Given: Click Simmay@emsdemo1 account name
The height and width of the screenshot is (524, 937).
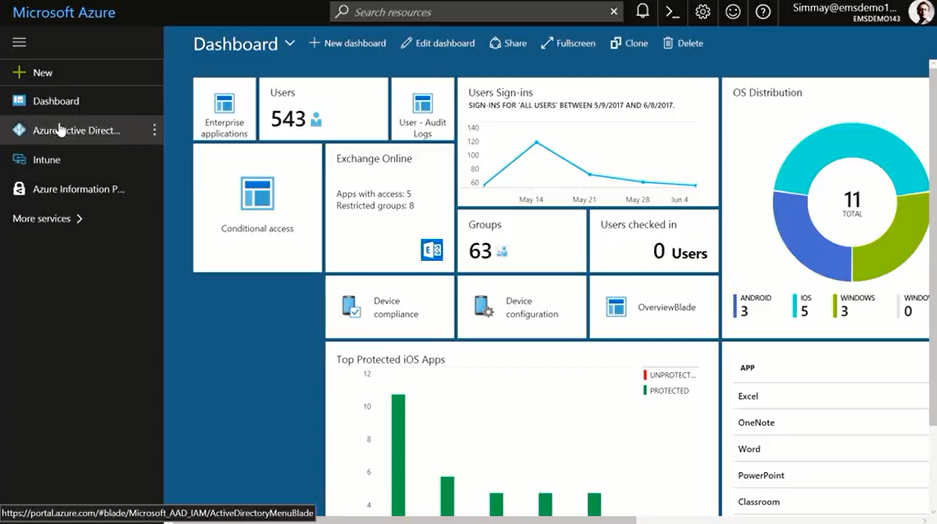Looking at the screenshot, I should (x=844, y=8).
